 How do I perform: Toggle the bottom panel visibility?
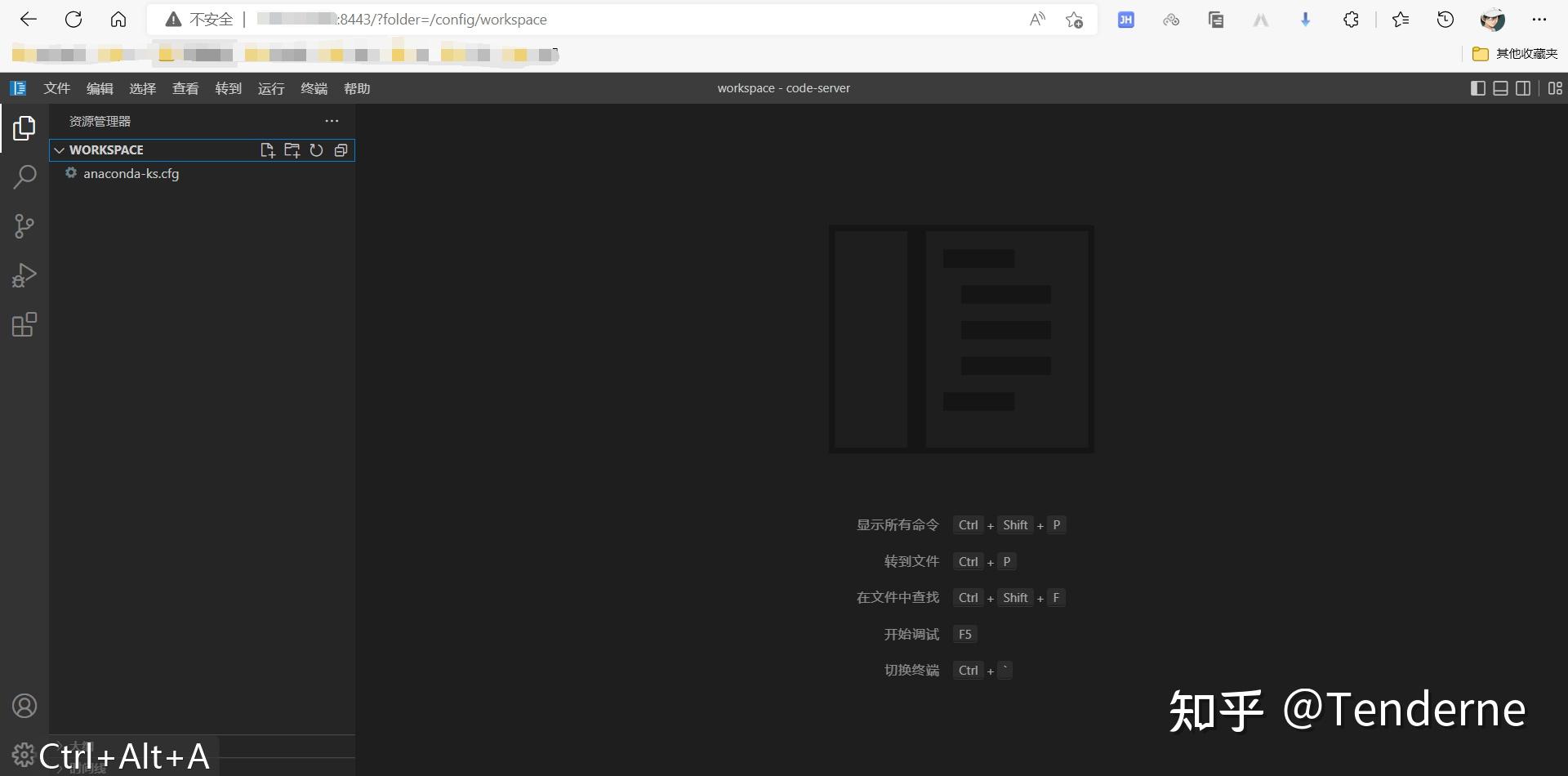click(x=1500, y=88)
